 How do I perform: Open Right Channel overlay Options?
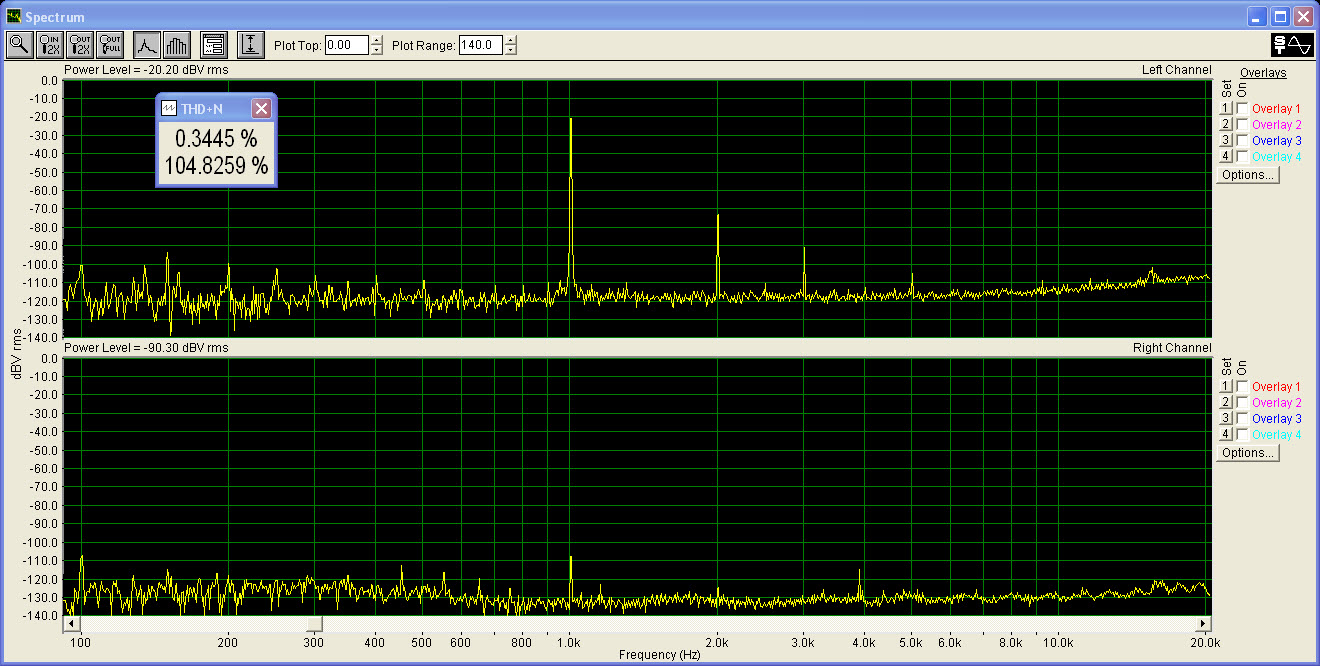tap(1248, 453)
